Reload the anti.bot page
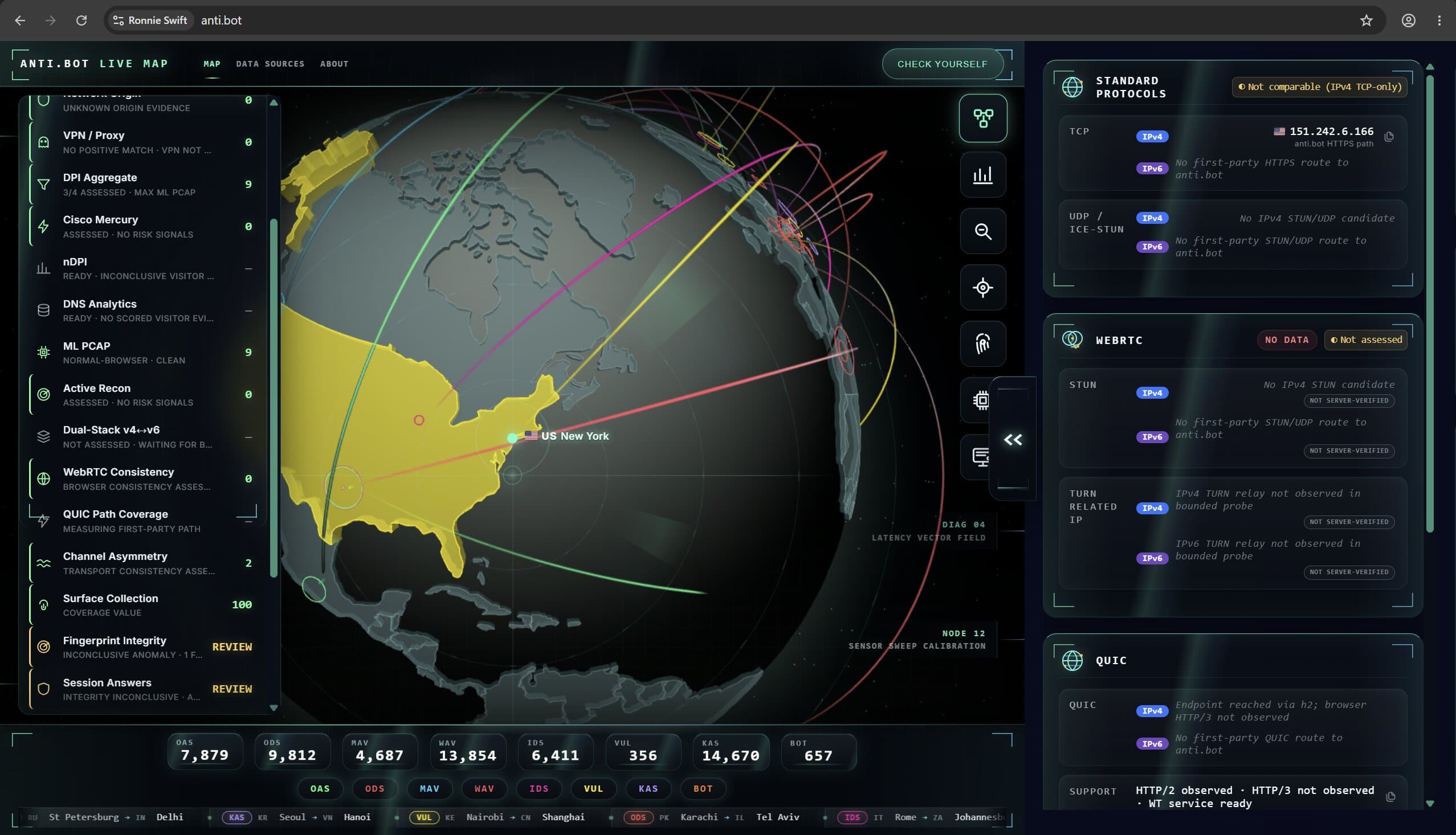Image resolution: width=1456 pixels, height=835 pixels. coord(81,21)
